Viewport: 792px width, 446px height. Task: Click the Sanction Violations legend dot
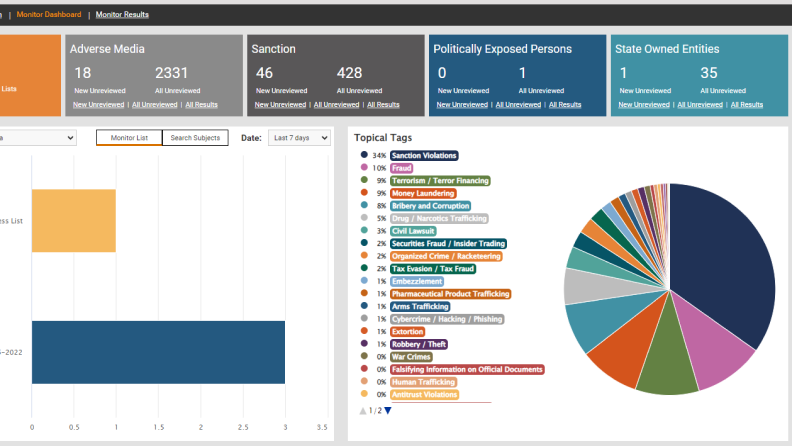363,155
